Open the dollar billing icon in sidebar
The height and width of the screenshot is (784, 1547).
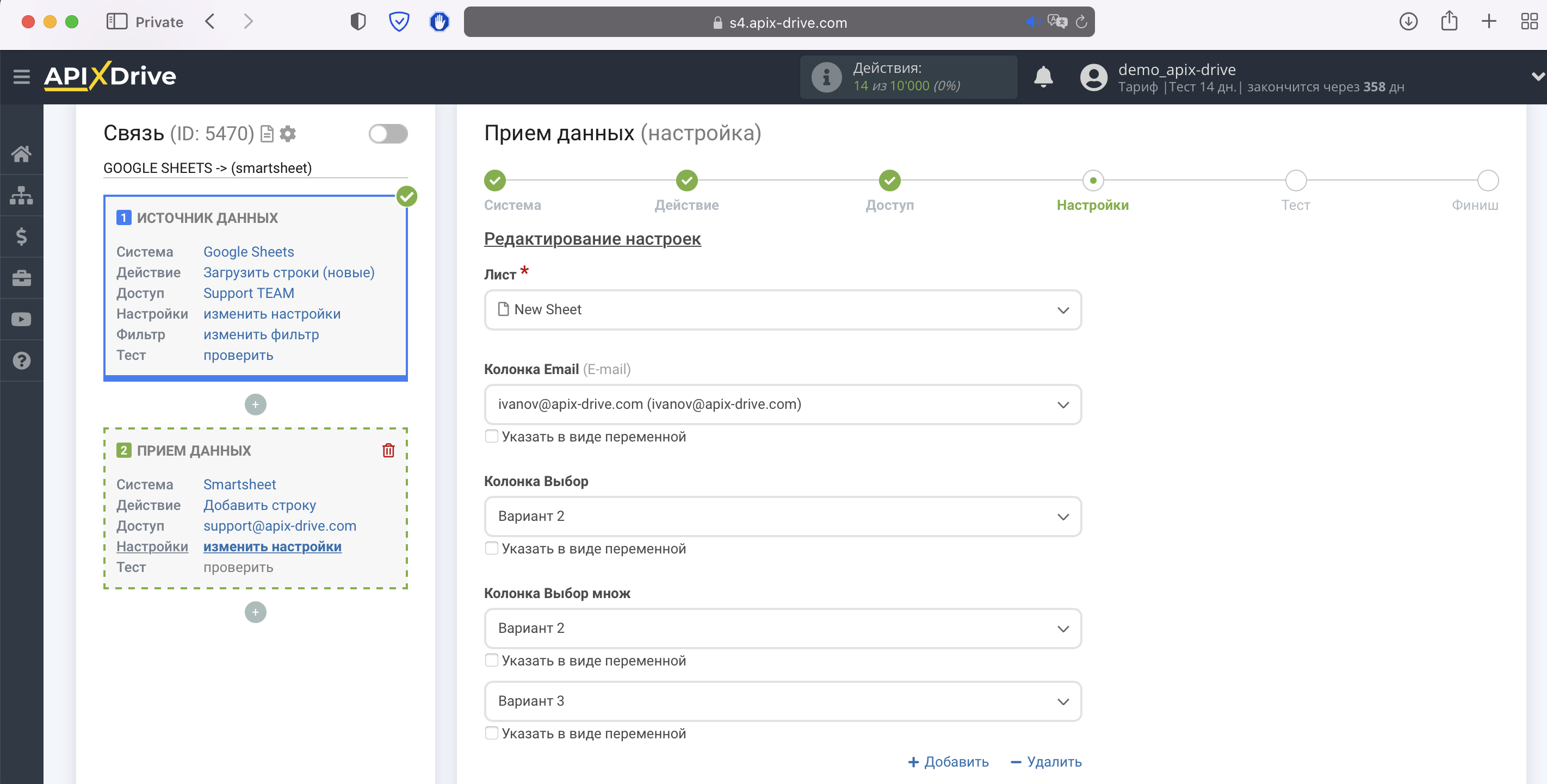tap(22, 237)
